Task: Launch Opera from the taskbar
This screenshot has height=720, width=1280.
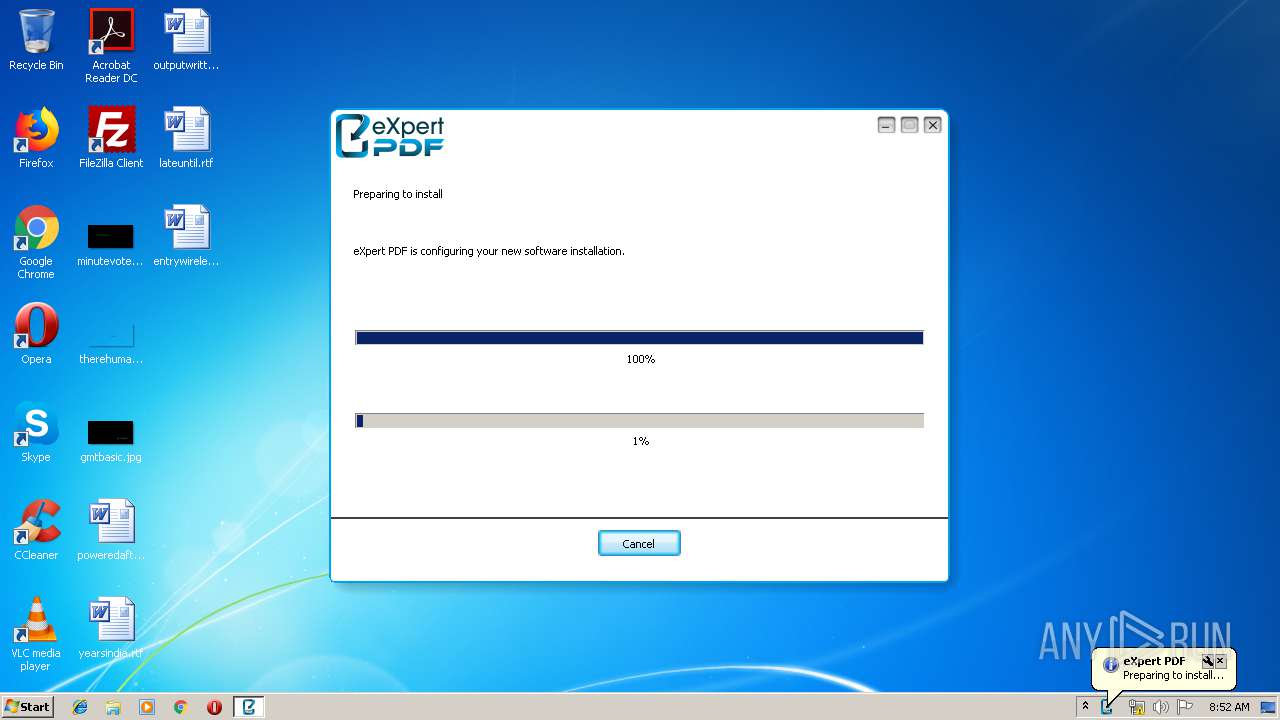Action: (214, 707)
